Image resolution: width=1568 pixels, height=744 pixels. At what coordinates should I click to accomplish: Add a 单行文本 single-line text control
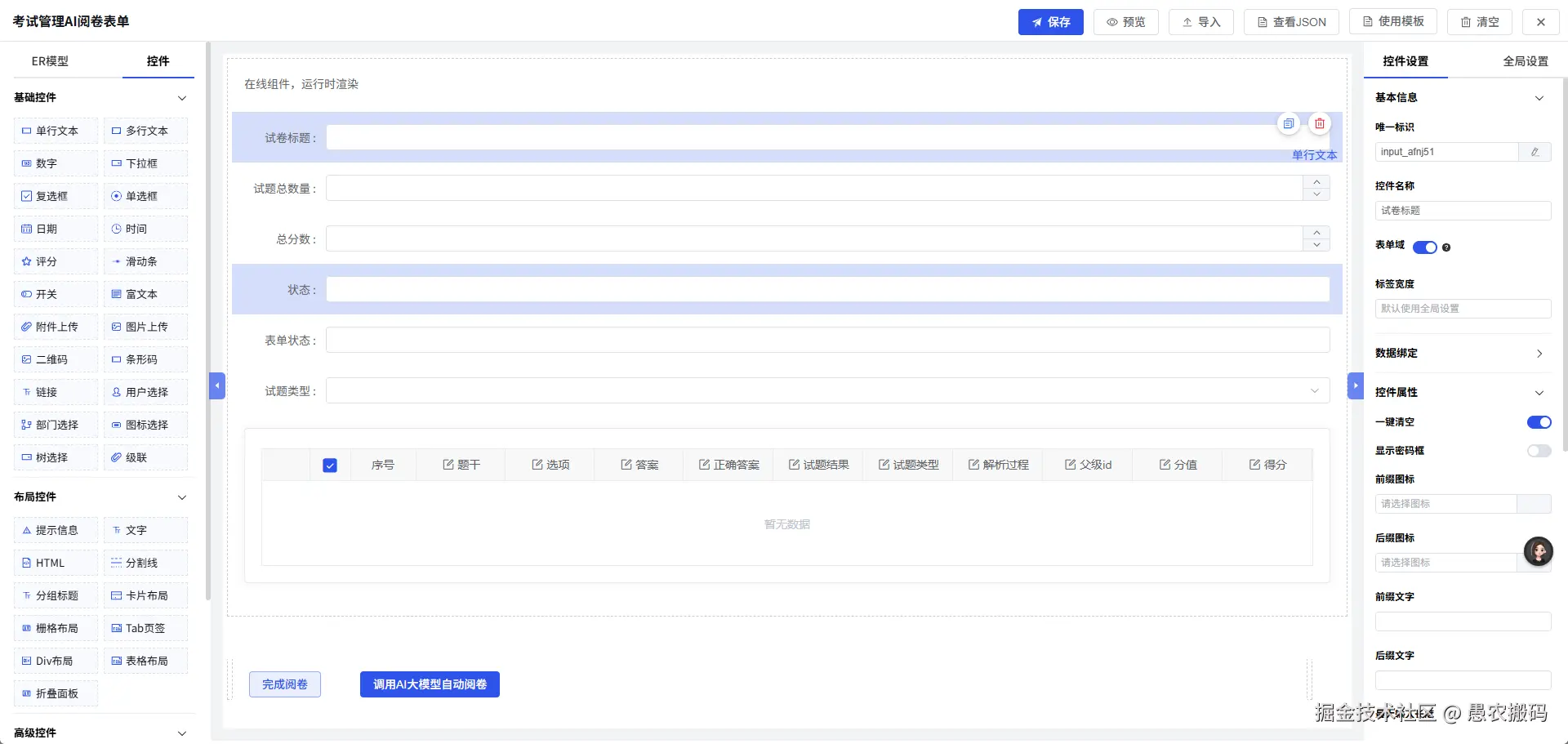tap(56, 131)
